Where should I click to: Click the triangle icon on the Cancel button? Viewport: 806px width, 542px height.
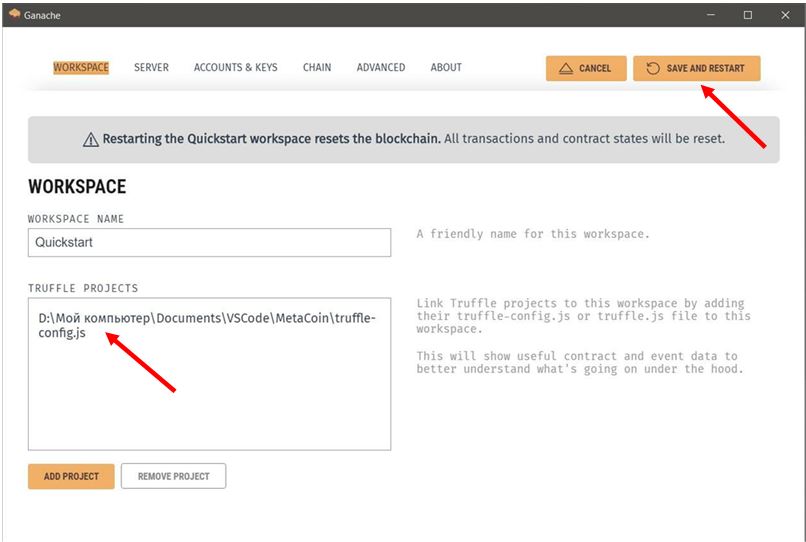pos(566,68)
